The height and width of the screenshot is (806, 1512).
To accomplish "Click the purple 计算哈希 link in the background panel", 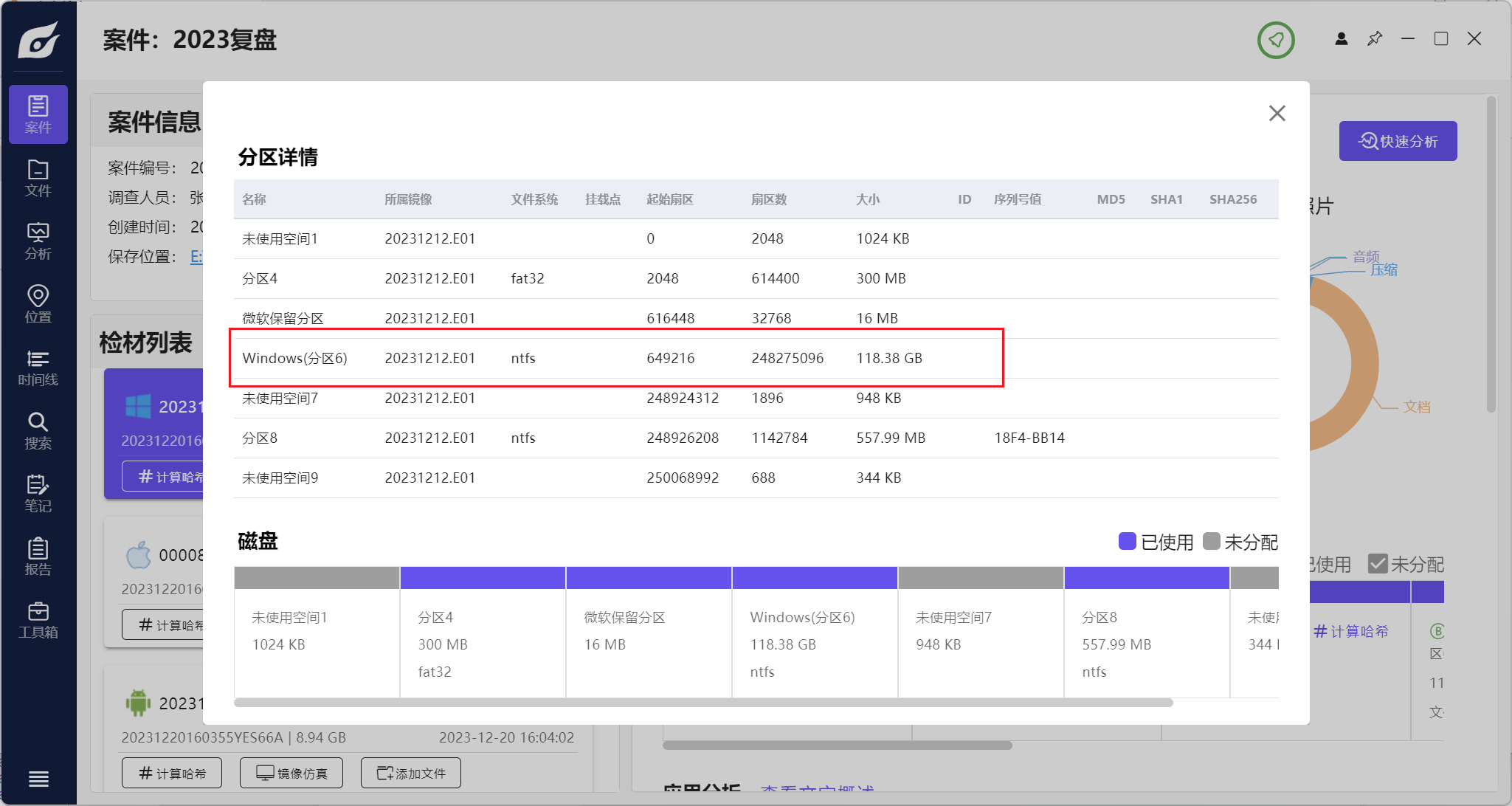I will pyautogui.click(x=1351, y=631).
